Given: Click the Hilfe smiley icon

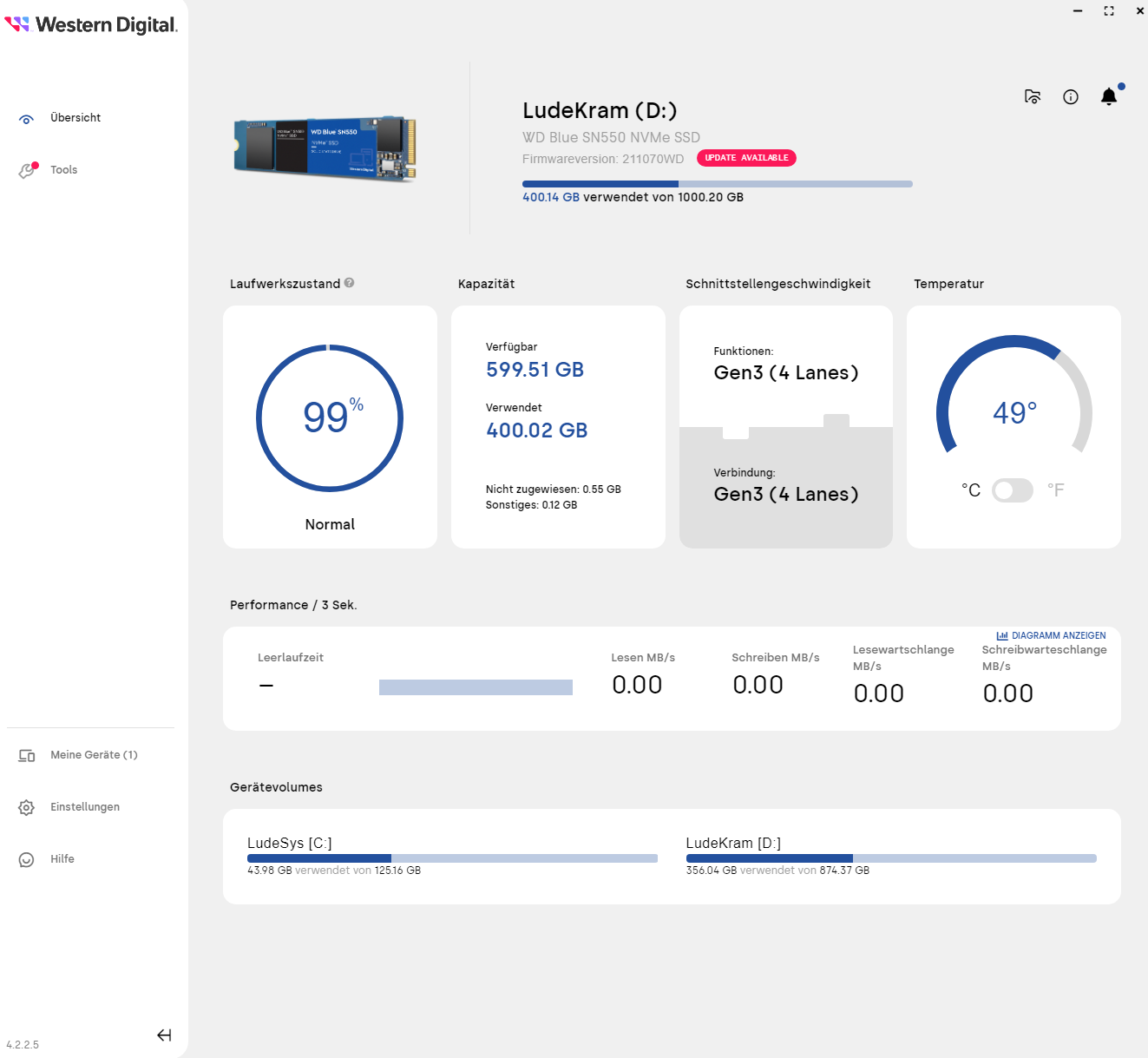Looking at the screenshot, I should click(27, 860).
